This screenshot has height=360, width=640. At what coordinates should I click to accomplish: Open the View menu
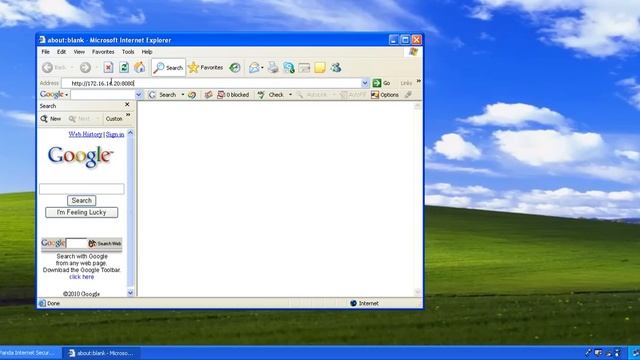point(79,52)
